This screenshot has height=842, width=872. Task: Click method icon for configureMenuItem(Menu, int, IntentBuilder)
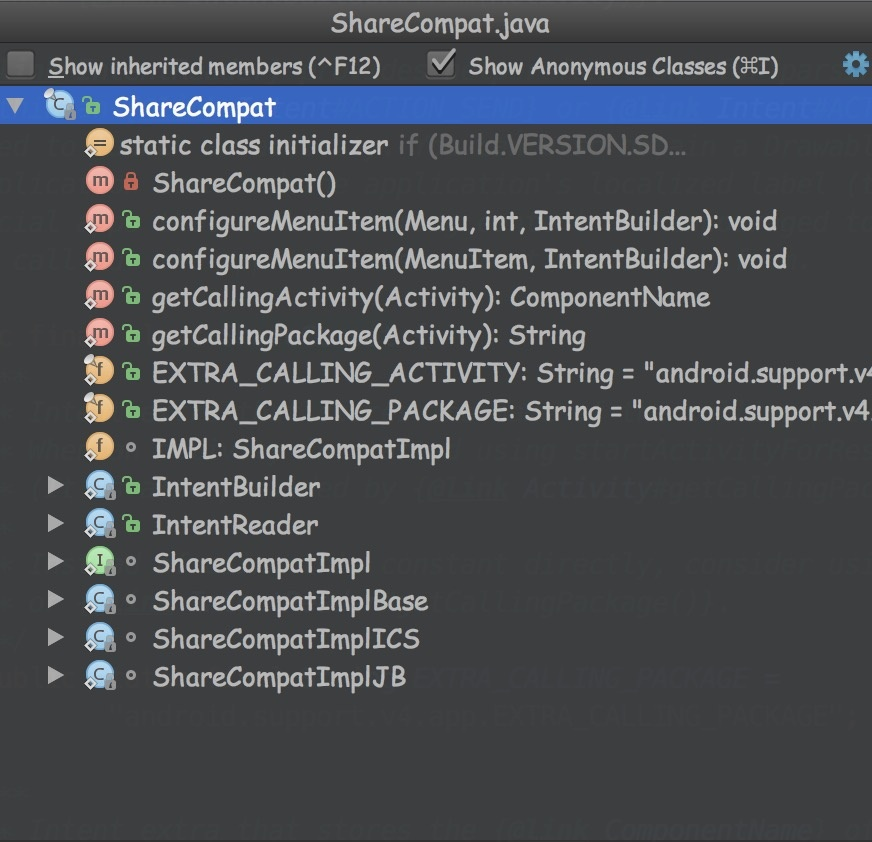tap(99, 220)
